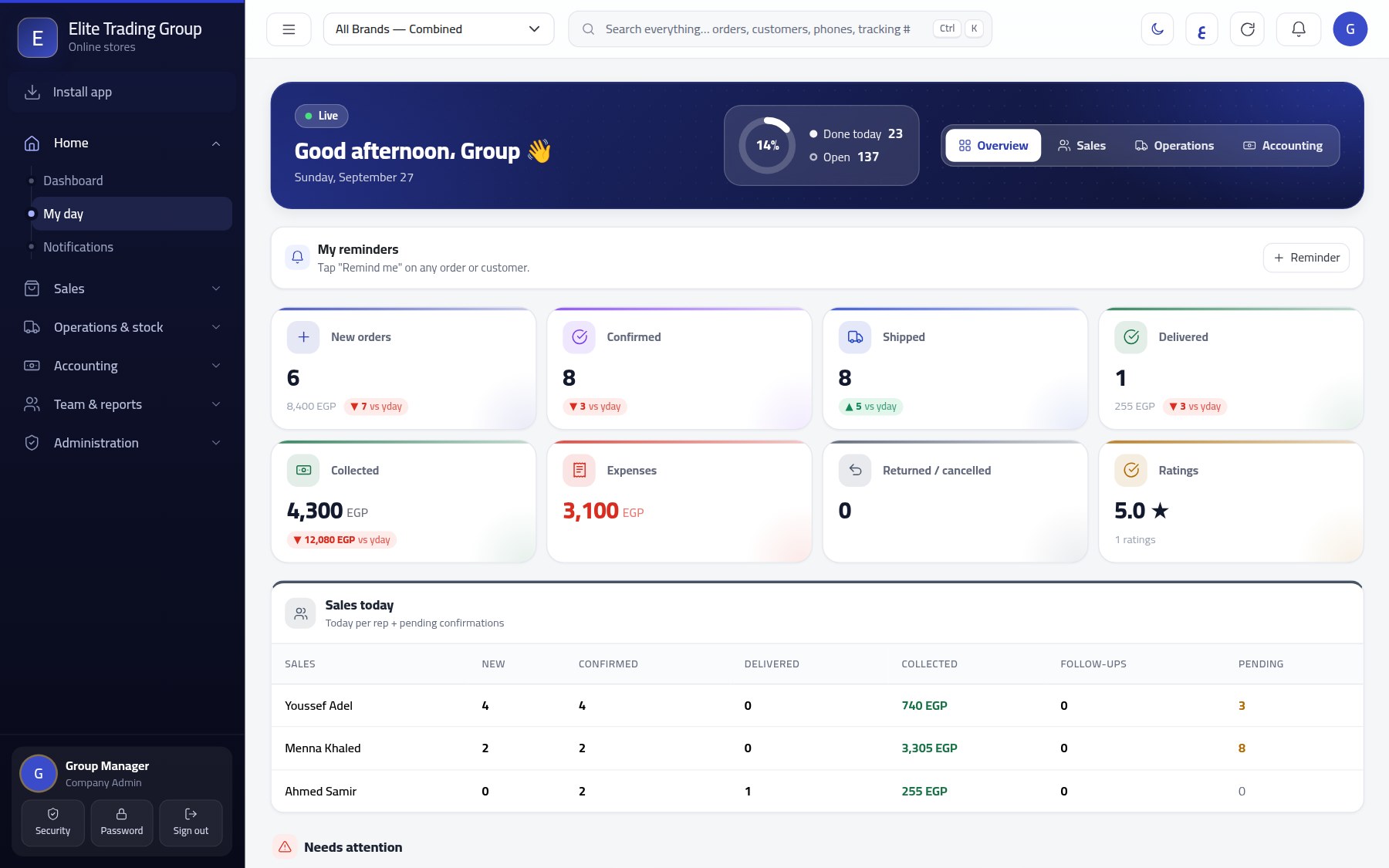This screenshot has height=868, width=1389.
Task: Open the G user avatar menu
Action: 1350,29
